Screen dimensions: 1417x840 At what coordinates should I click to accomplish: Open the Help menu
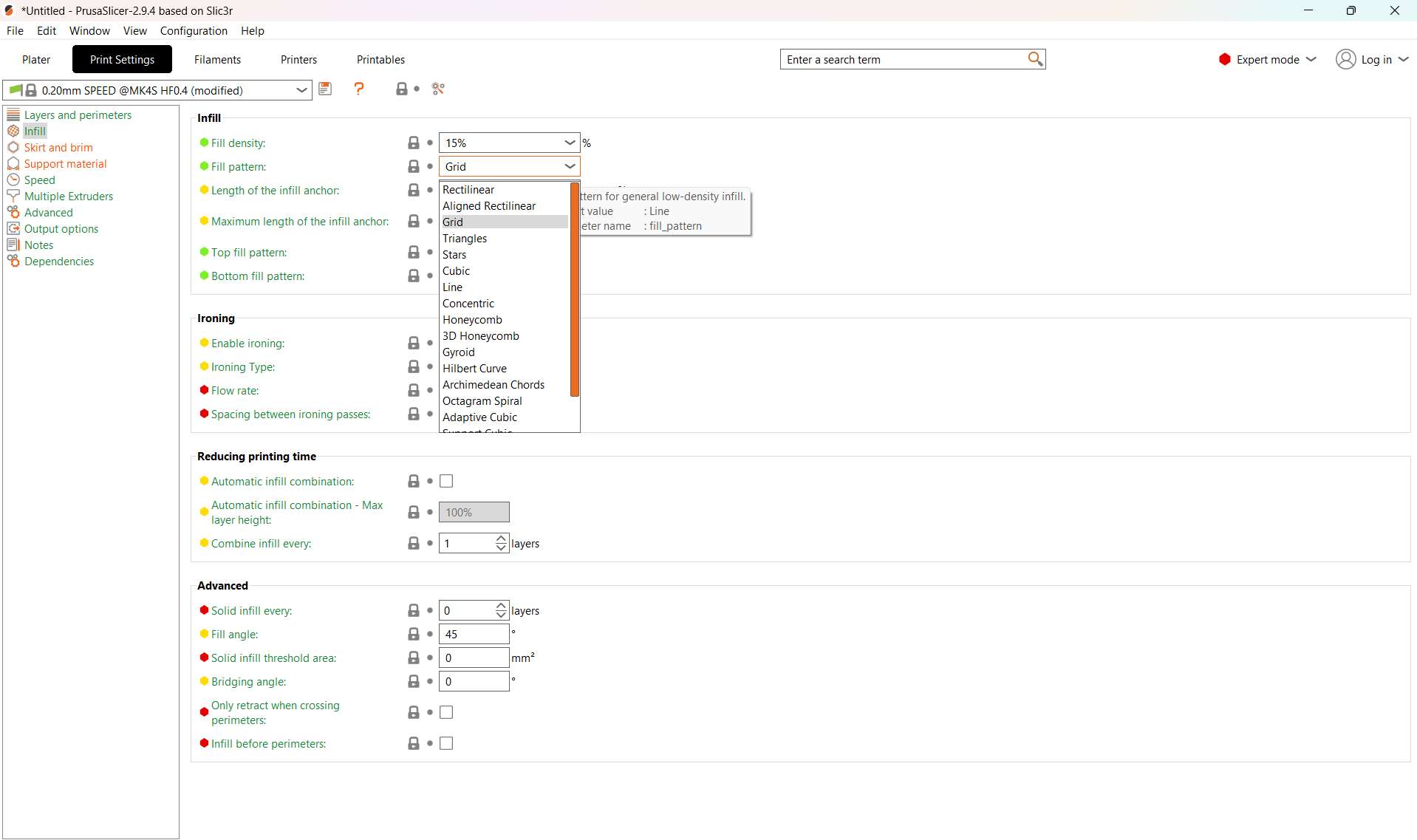pyautogui.click(x=252, y=30)
